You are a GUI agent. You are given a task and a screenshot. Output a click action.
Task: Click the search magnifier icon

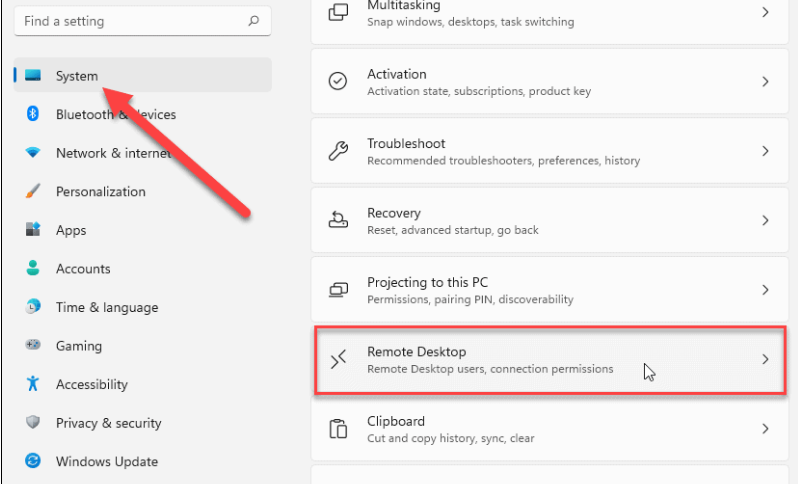tap(254, 20)
